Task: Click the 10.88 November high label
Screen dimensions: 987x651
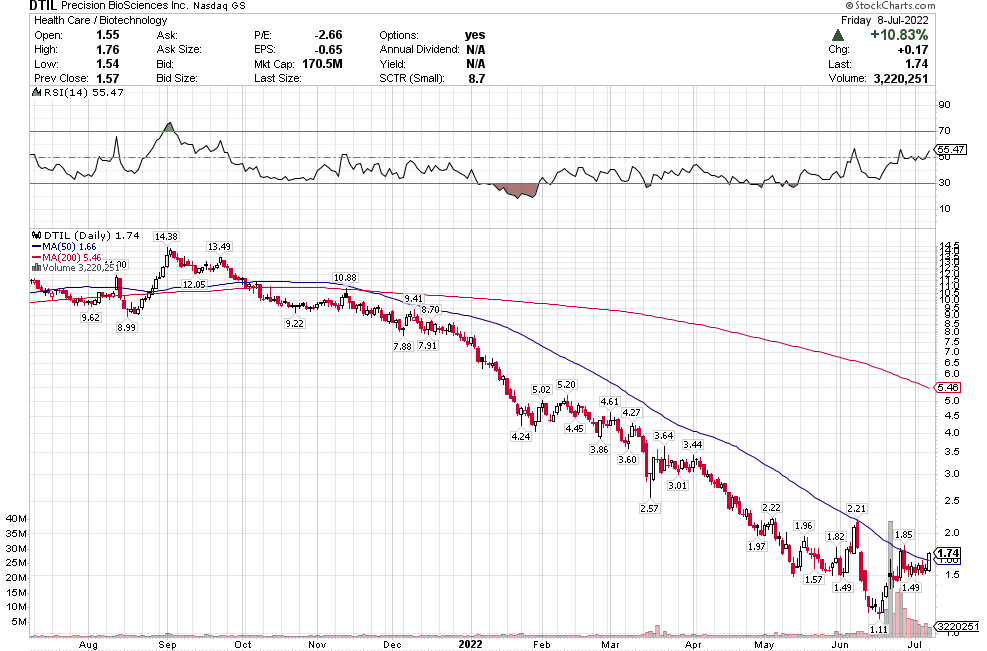Action: pyautogui.click(x=345, y=277)
